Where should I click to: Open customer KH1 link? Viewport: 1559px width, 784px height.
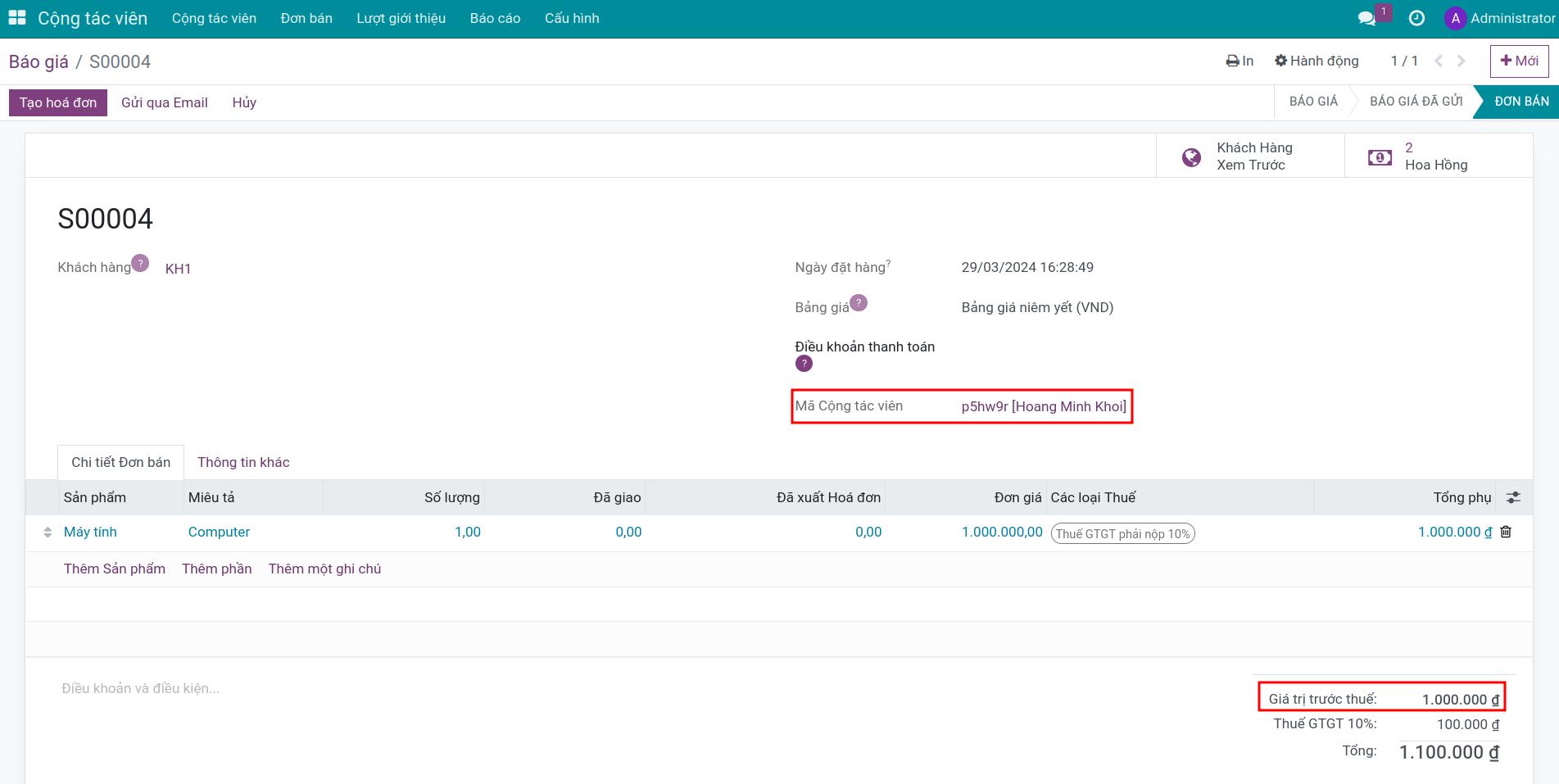click(178, 269)
